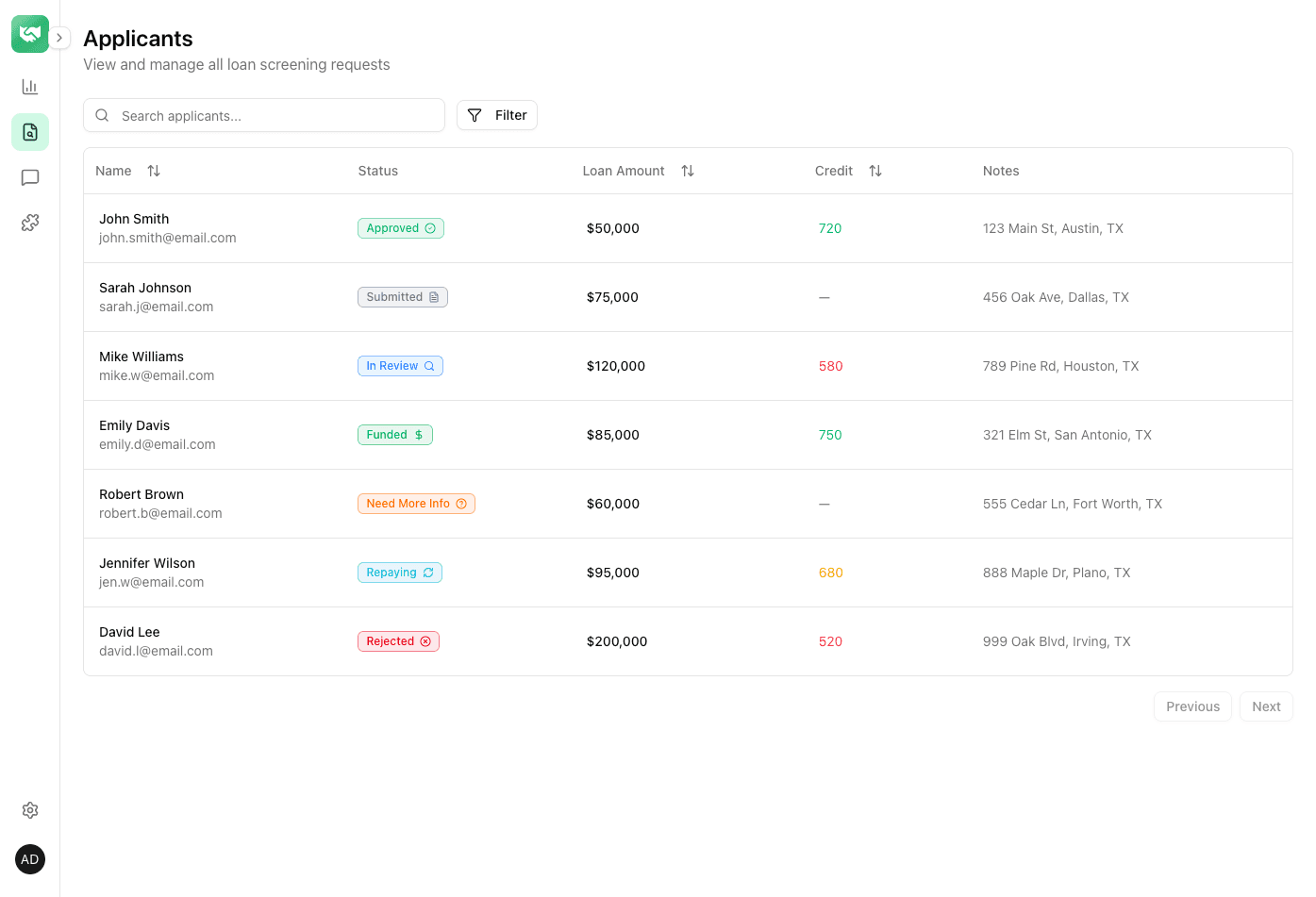Go to Next page
Viewport: 1316px width, 897px height.
[x=1266, y=706]
